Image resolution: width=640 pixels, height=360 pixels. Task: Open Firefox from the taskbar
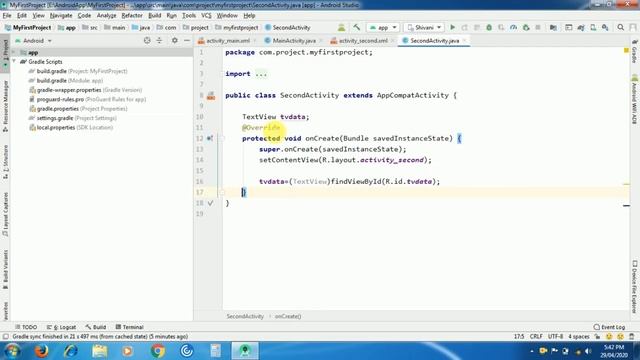pyautogui.click(x=41, y=351)
